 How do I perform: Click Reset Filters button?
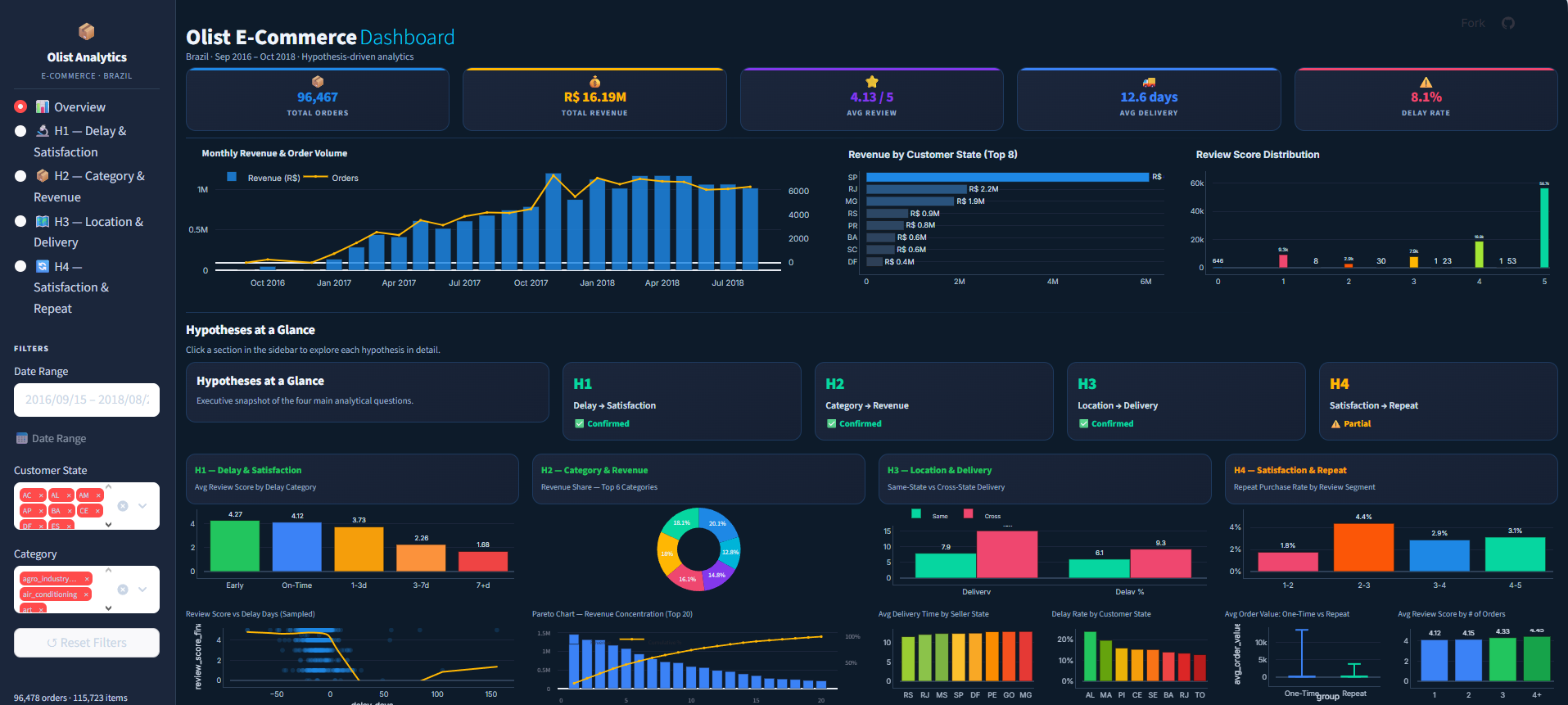(87, 643)
